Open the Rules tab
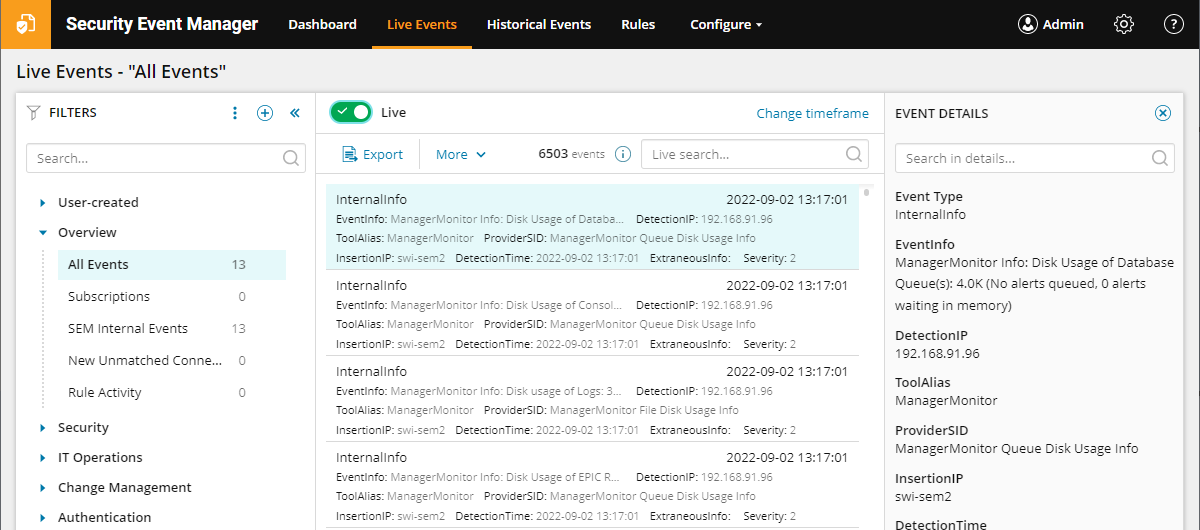1200x530 pixels. (x=638, y=24)
